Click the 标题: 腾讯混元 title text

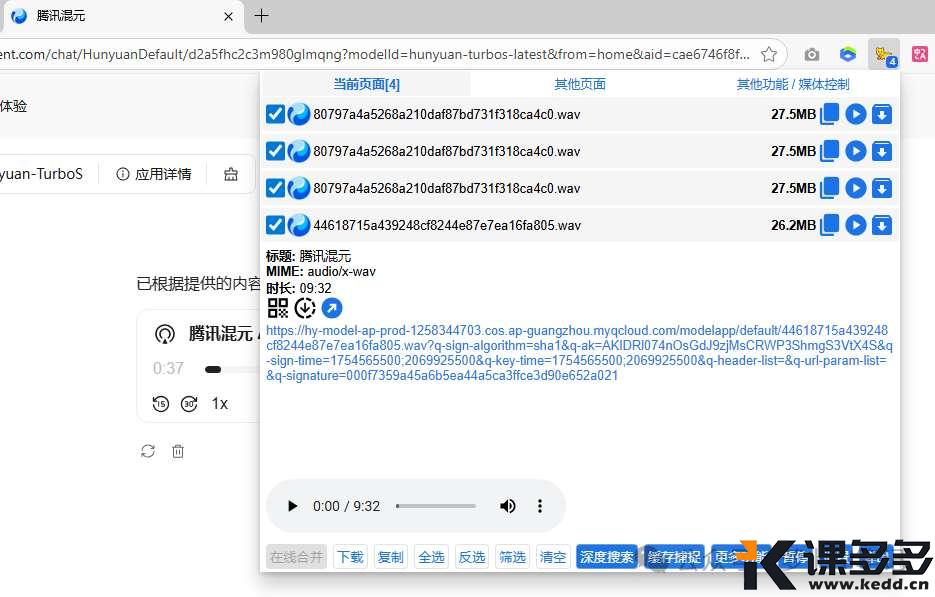click(x=309, y=256)
